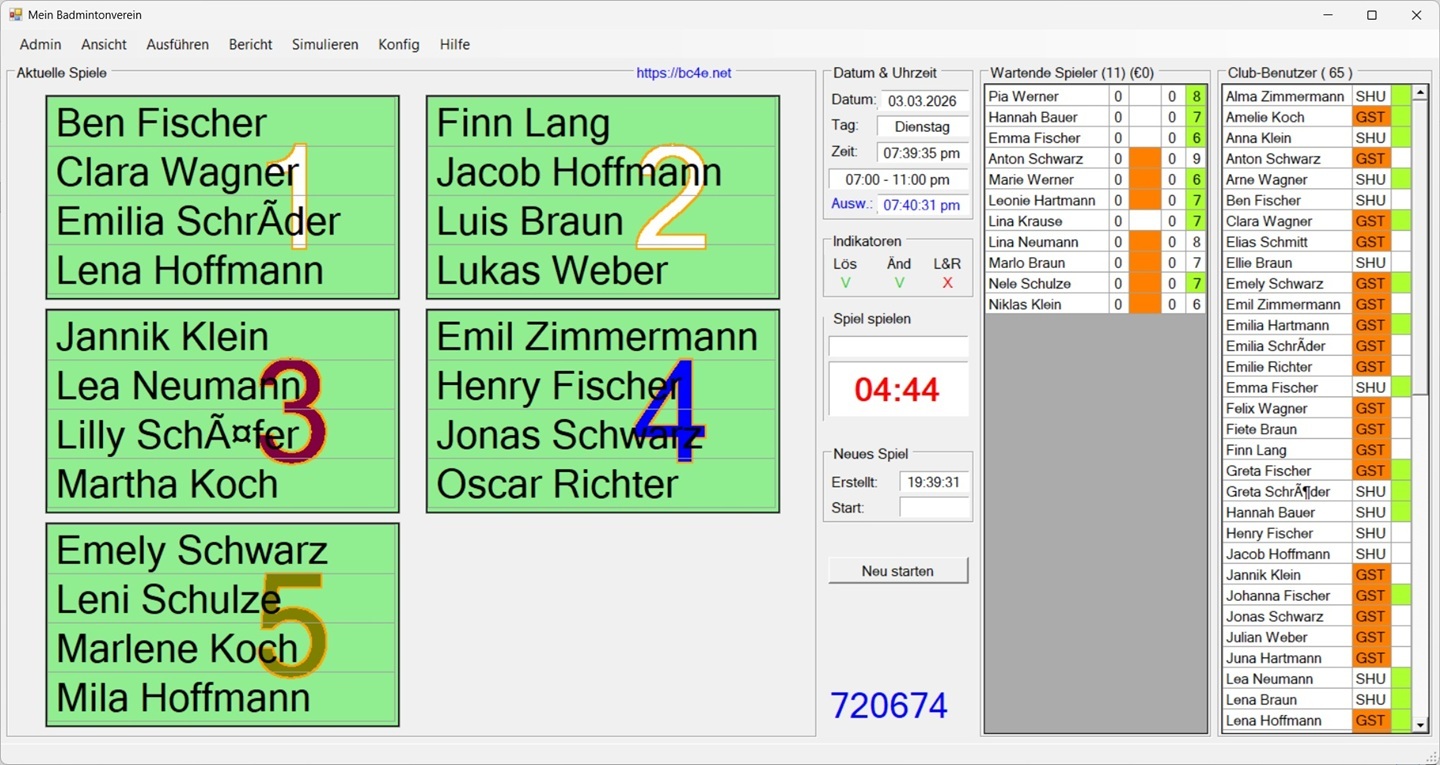
Task: Click SHU tag next to Arne Wagner
Action: [1371, 179]
